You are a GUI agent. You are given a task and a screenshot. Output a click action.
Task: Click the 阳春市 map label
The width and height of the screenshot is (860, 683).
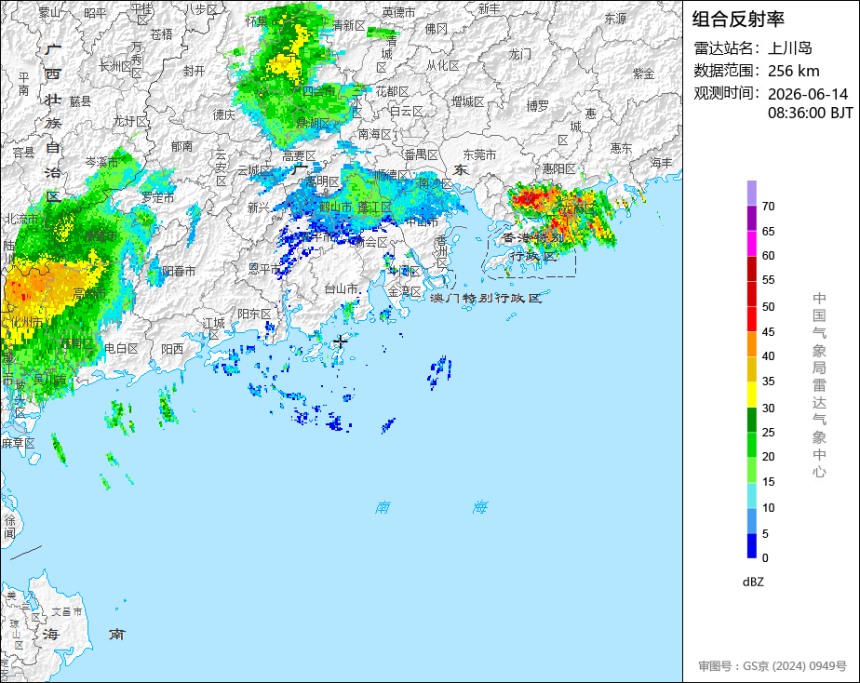(179, 271)
